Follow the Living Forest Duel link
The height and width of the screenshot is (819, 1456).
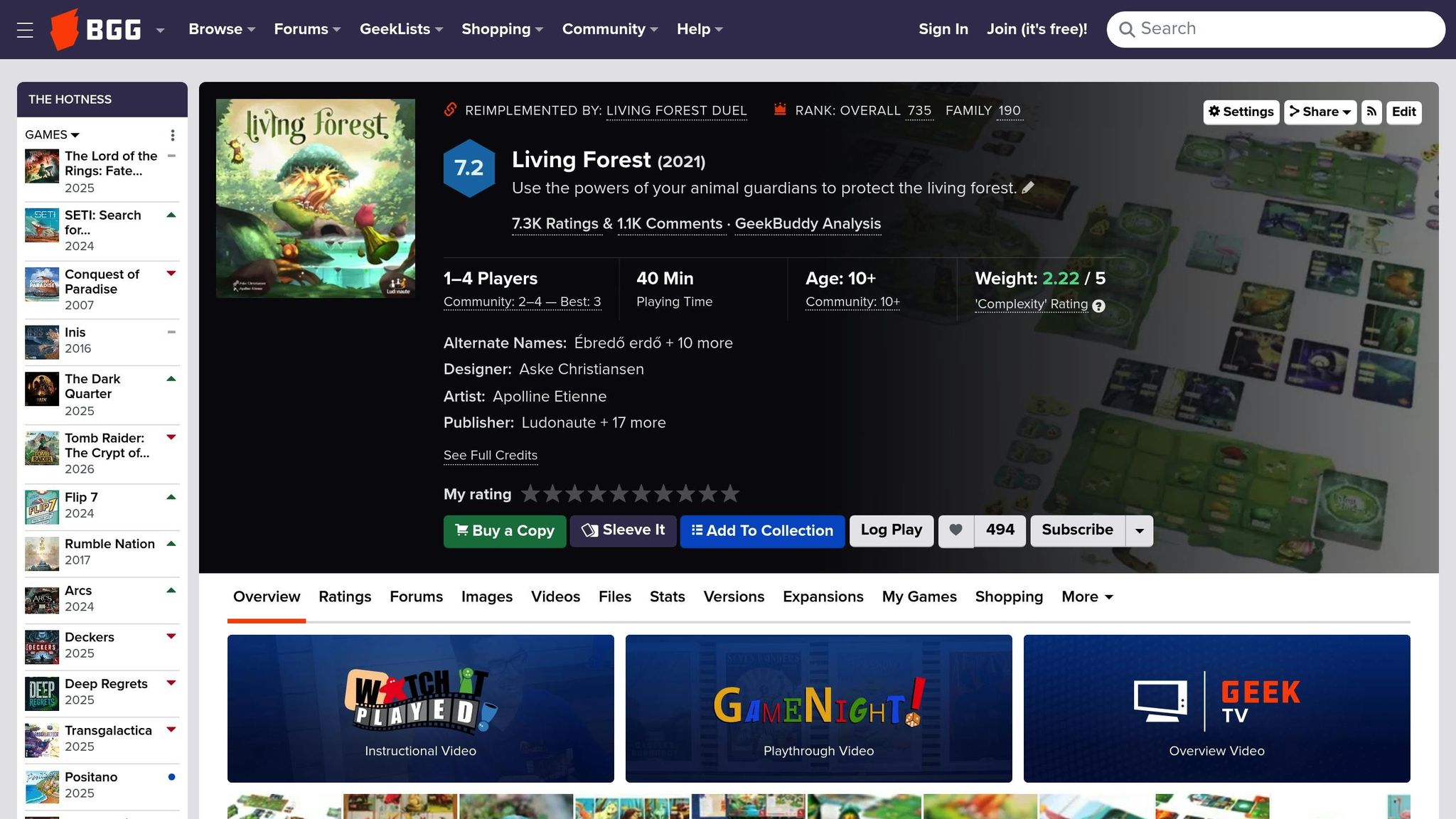676,110
